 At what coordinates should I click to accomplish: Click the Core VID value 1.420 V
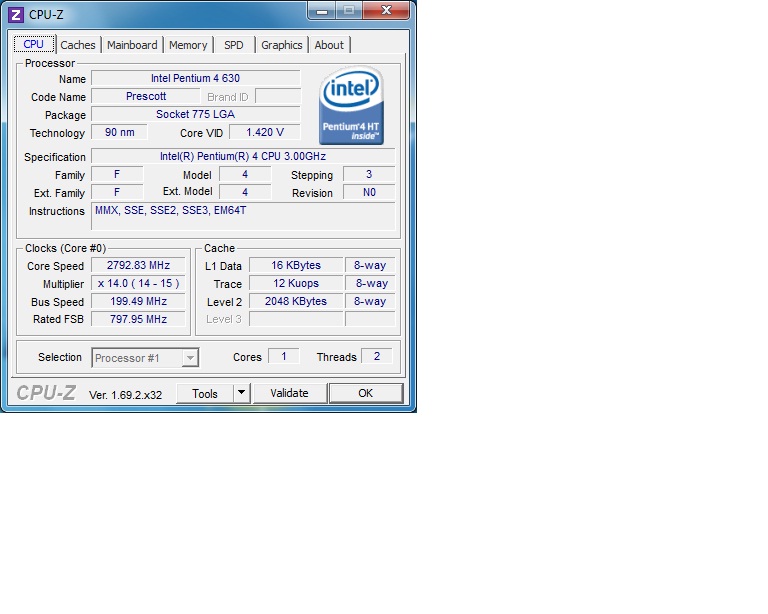[x=265, y=132]
